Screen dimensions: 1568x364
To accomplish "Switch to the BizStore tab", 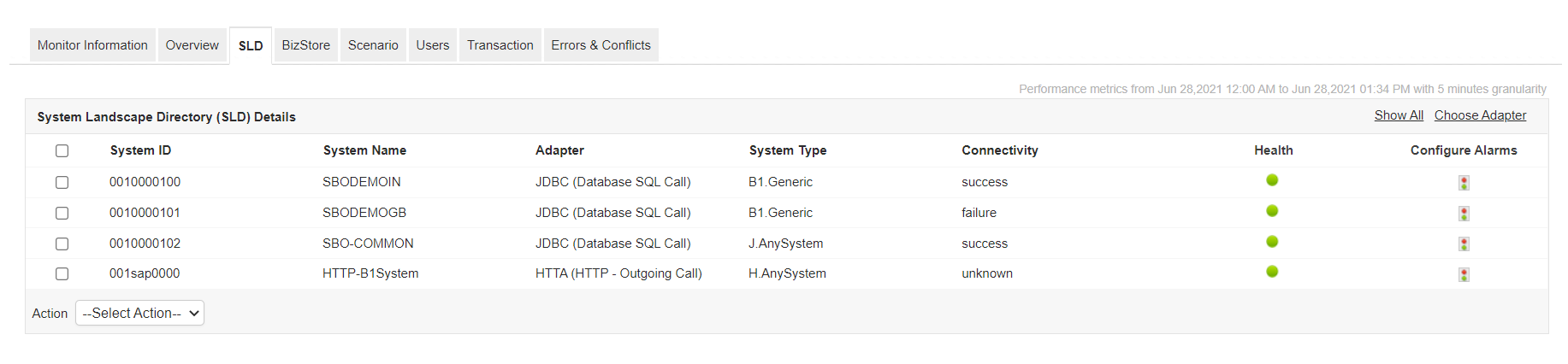I will point(305,45).
